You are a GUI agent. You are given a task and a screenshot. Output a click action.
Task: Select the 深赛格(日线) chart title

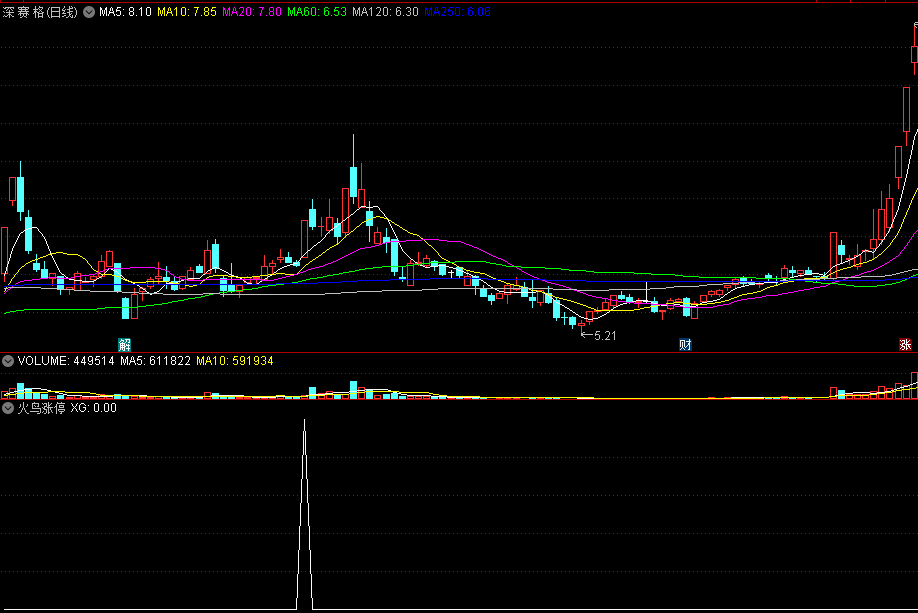[x=40, y=12]
